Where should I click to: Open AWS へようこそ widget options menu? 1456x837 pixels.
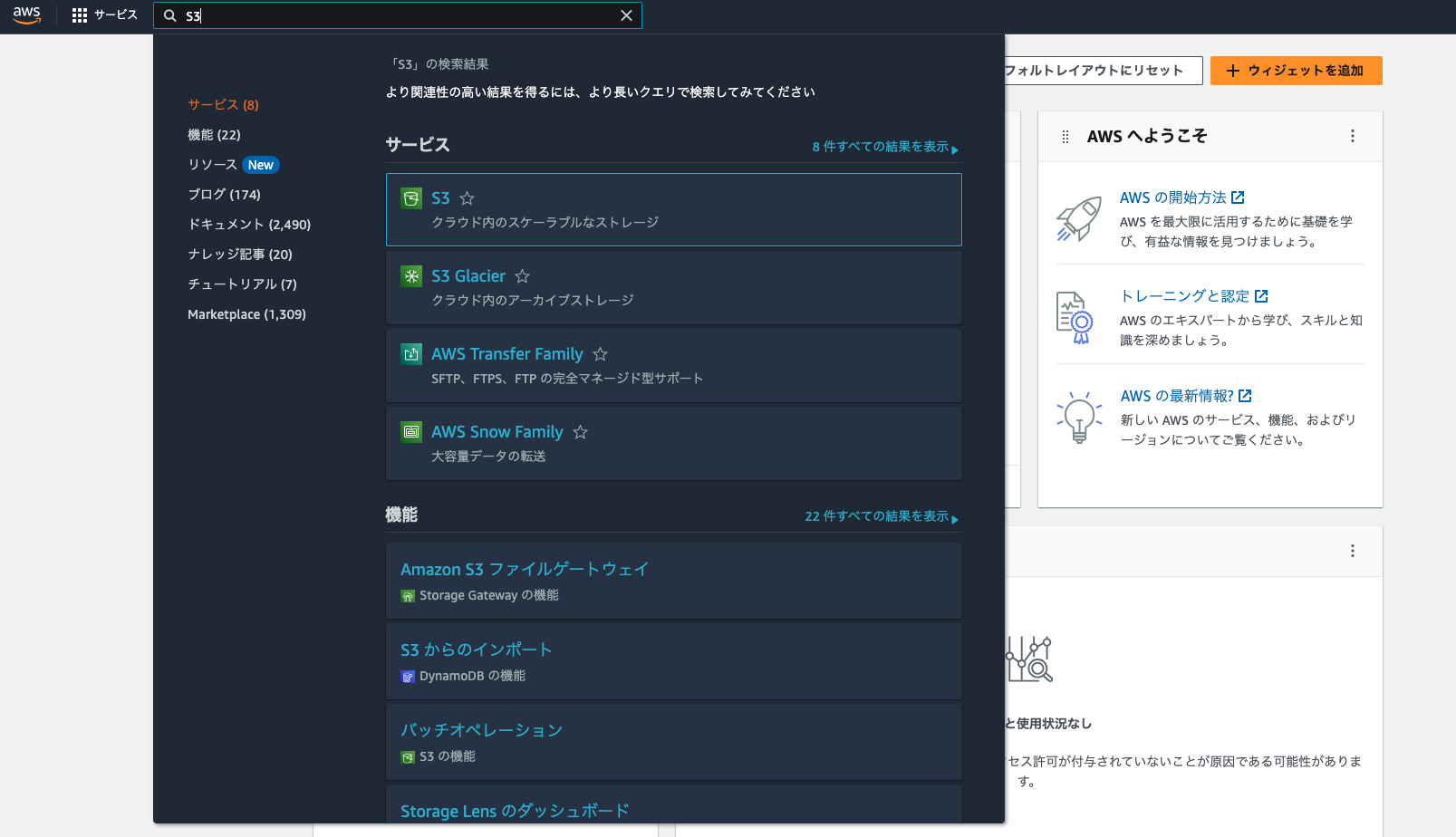click(x=1353, y=136)
